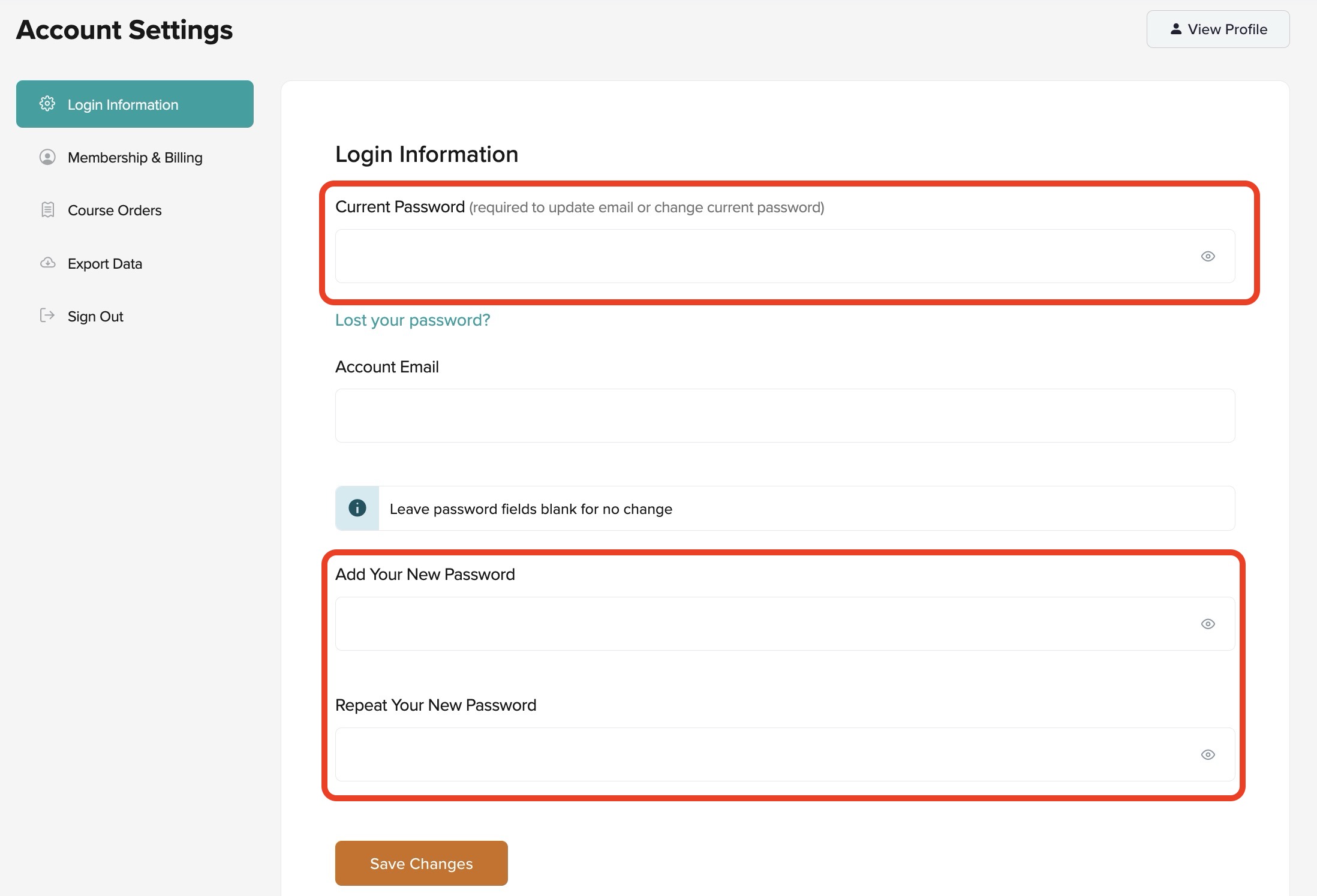Go to Course Orders in the sidebar
Image resolution: width=1317 pixels, height=896 pixels.
click(115, 211)
